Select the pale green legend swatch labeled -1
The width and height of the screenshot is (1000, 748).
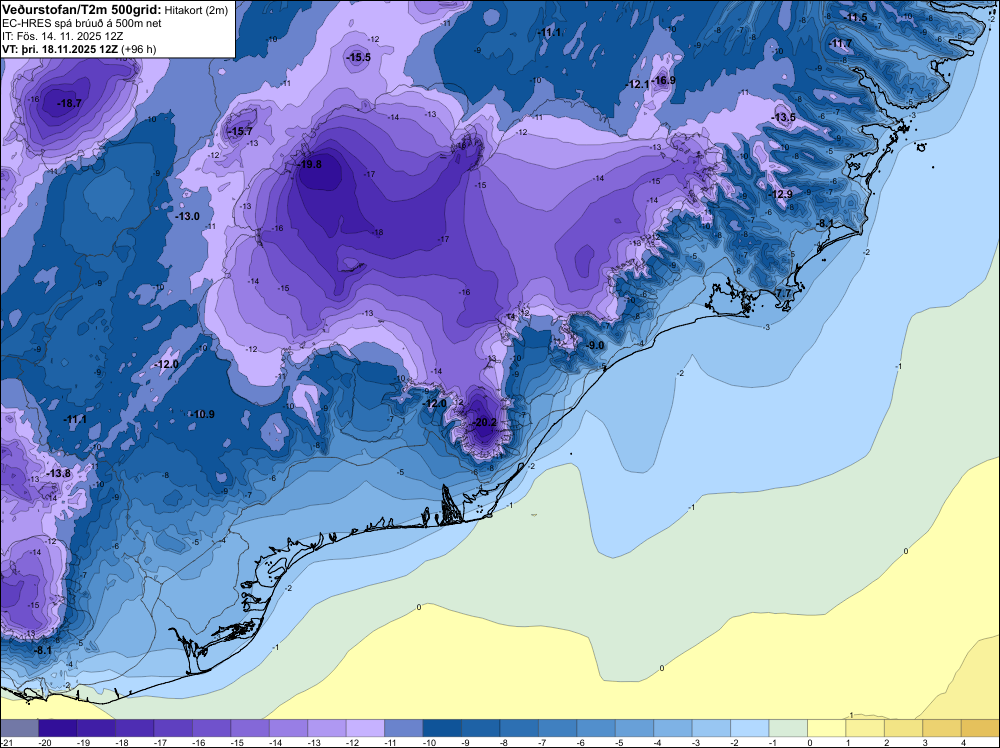coord(788,728)
